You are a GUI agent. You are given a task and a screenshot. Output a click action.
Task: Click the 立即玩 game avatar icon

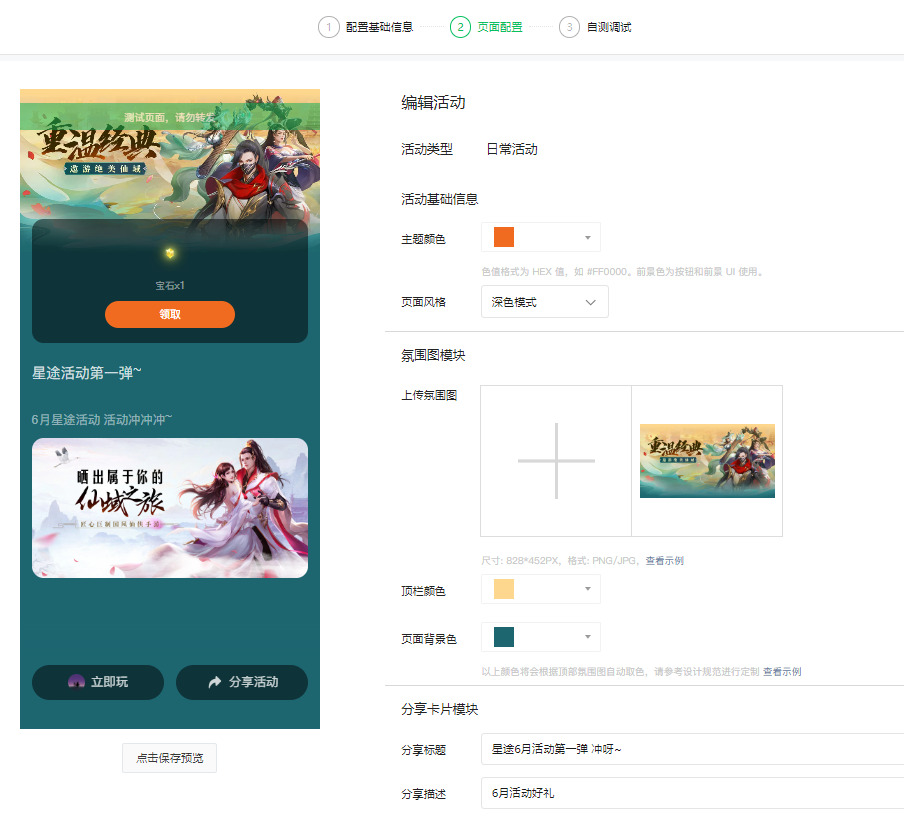click(76, 682)
